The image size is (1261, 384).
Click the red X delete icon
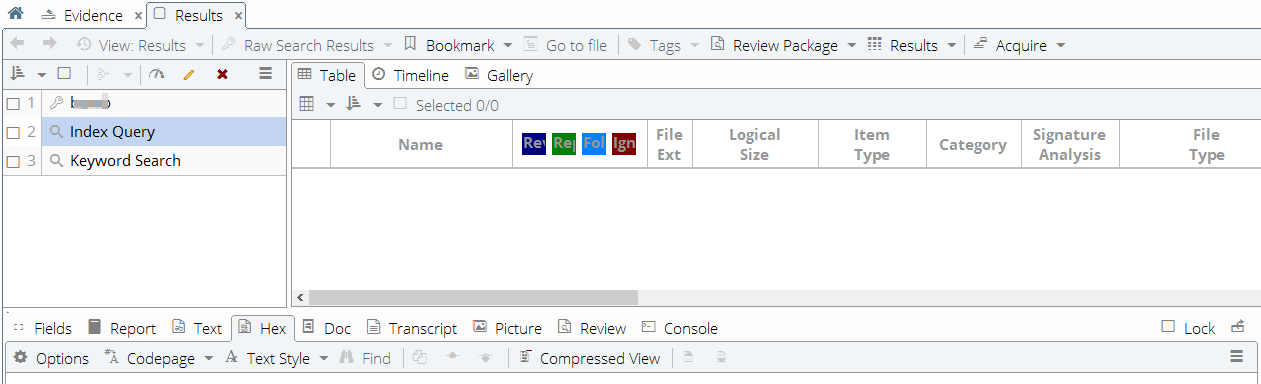point(222,74)
